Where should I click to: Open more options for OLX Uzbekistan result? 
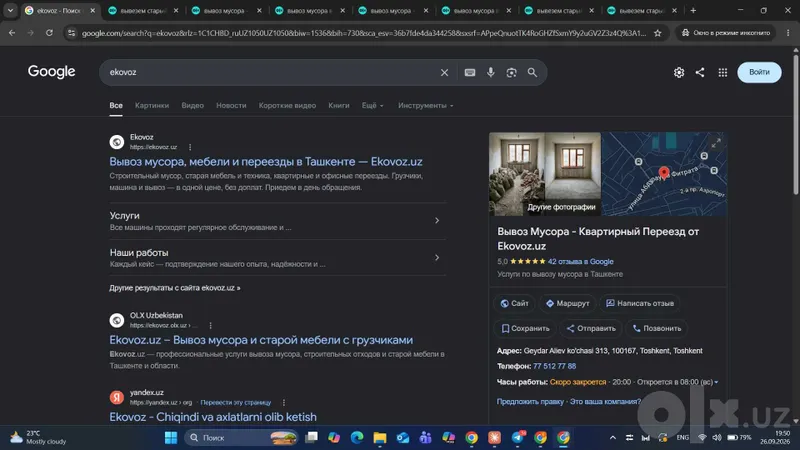coord(210,325)
